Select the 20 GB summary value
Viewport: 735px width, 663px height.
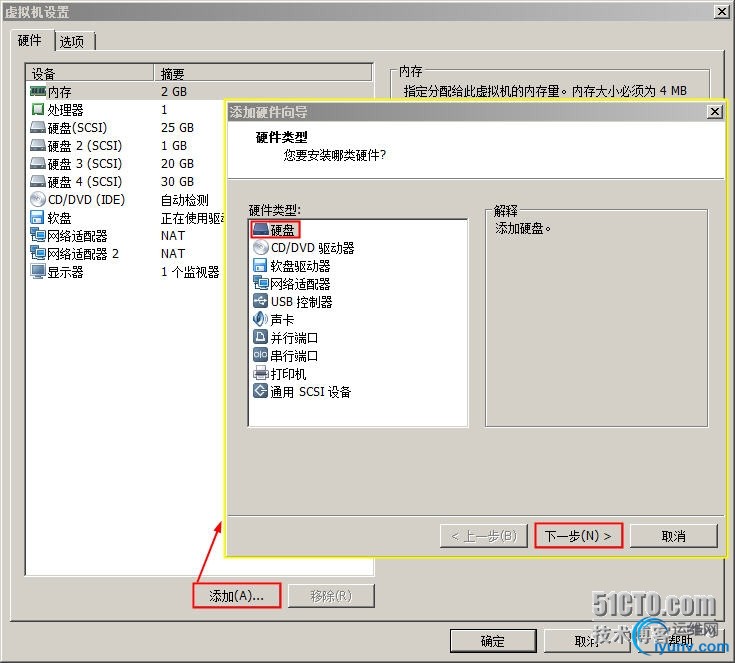coord(177,164)
